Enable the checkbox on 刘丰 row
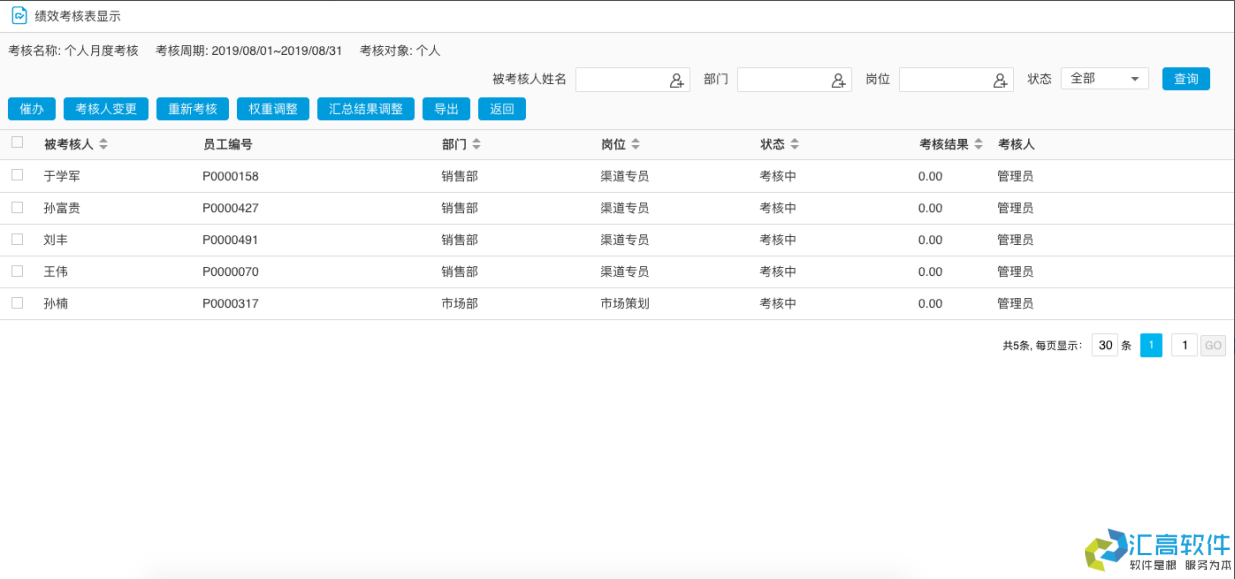 pos(16,239)
